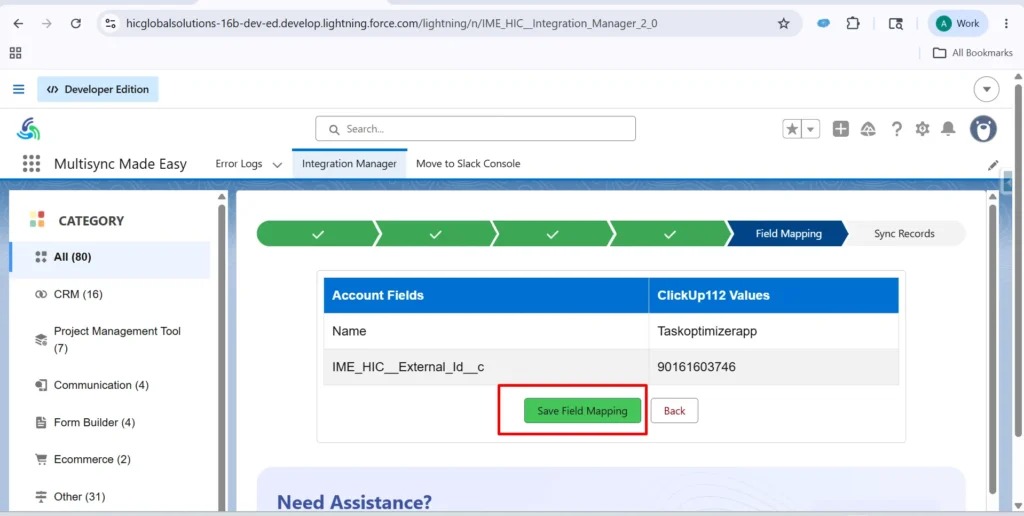Click the browser back arrow

click(18, 24)
